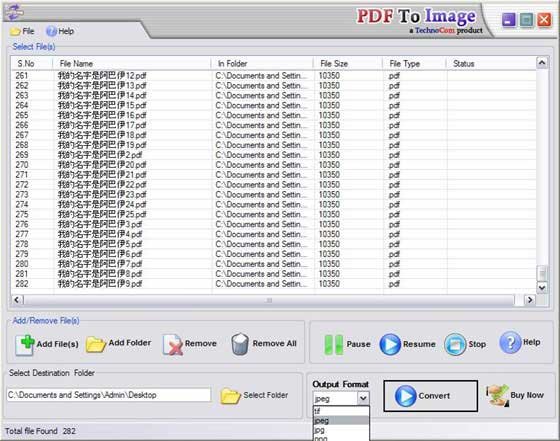The height and width of the screenshot is (441, 560).
Task: Start conversion with the Convert button
Action: tap(430, 396)
